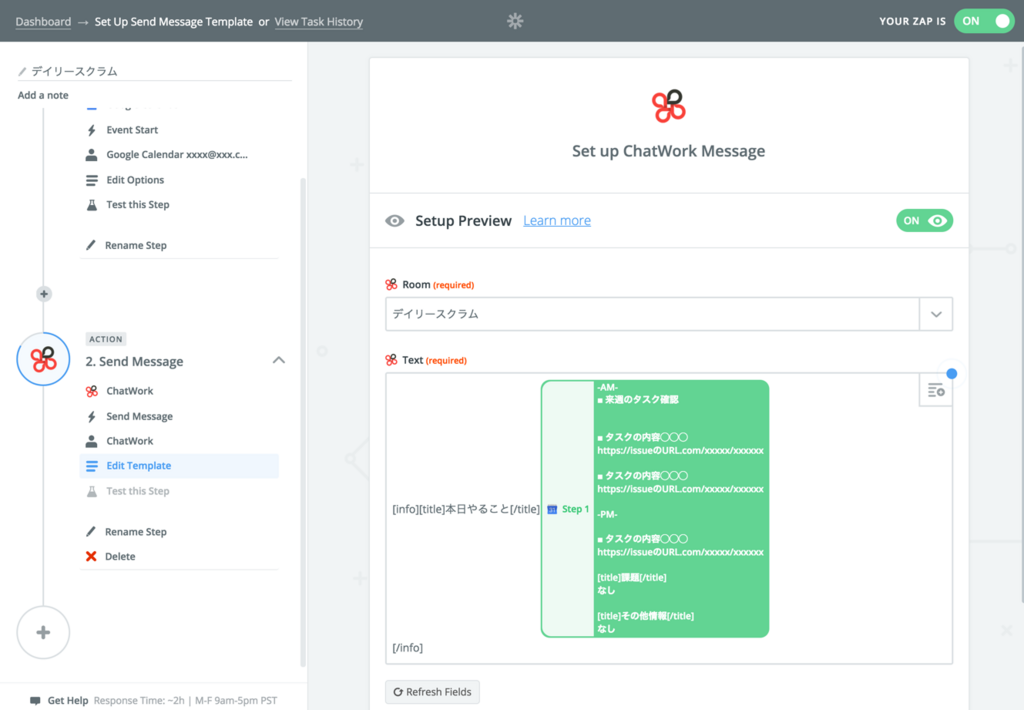Click the 2. Send Message title
The height and width of the screenshot is (710, 1024).
(135, 362)
